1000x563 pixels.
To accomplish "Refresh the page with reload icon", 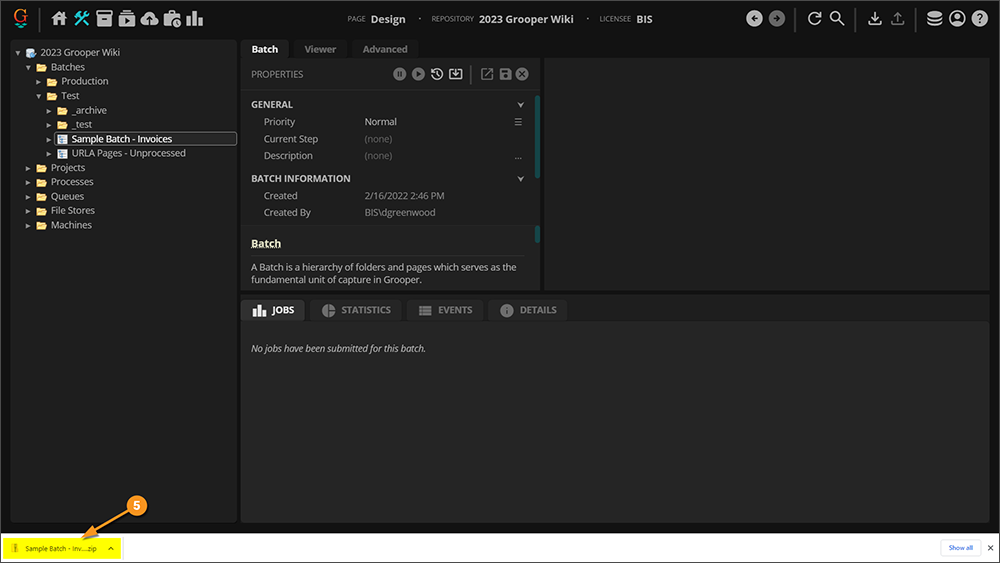I will pyautogui.click(x=814, y=18).
